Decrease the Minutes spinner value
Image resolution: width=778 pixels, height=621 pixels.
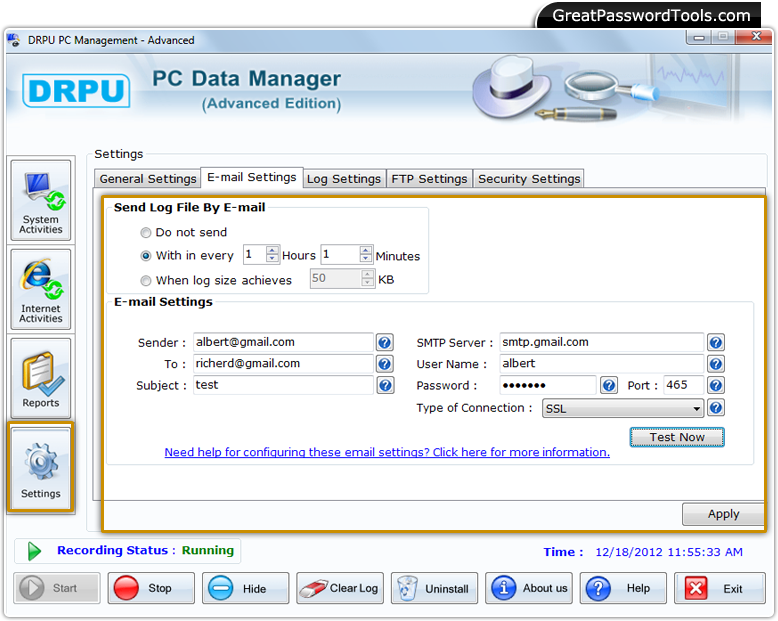[x=366, y=258]
